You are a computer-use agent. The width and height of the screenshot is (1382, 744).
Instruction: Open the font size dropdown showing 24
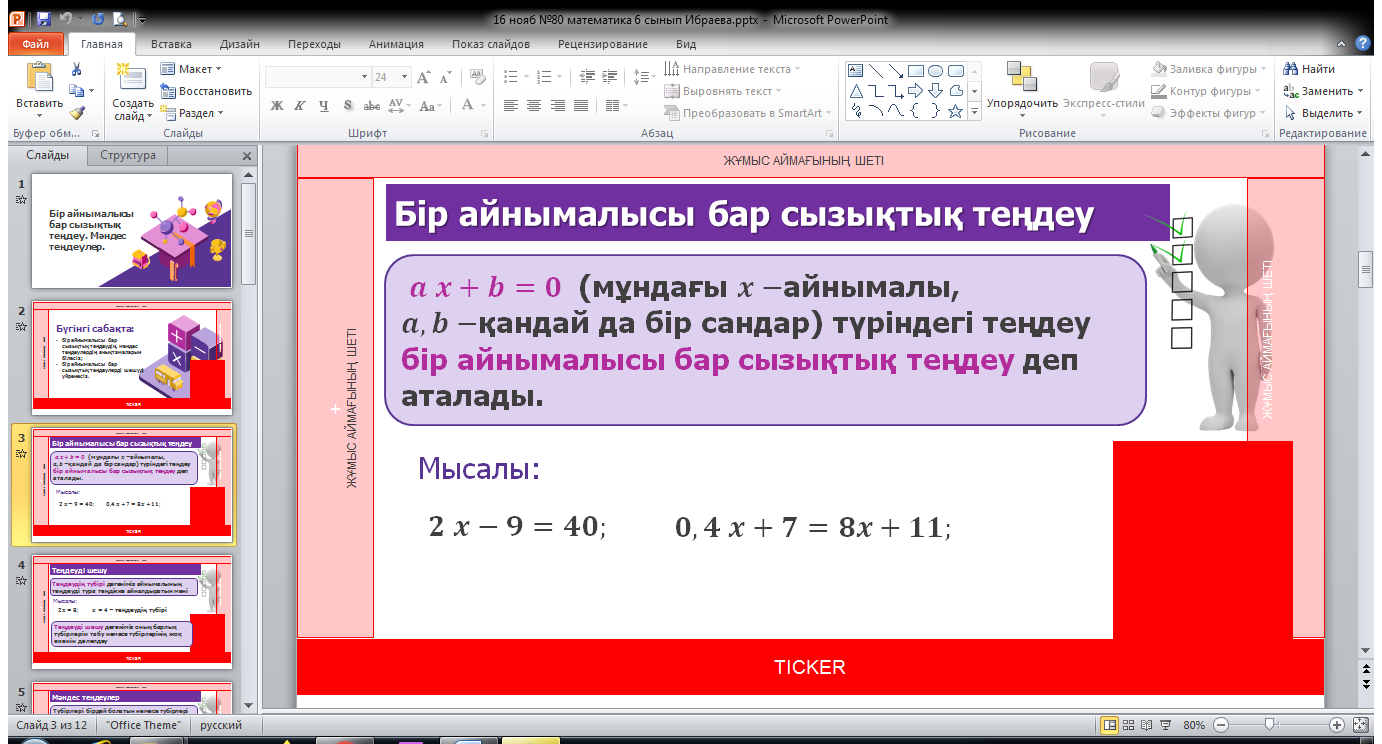pyautogui.click(x=404, y=77)
